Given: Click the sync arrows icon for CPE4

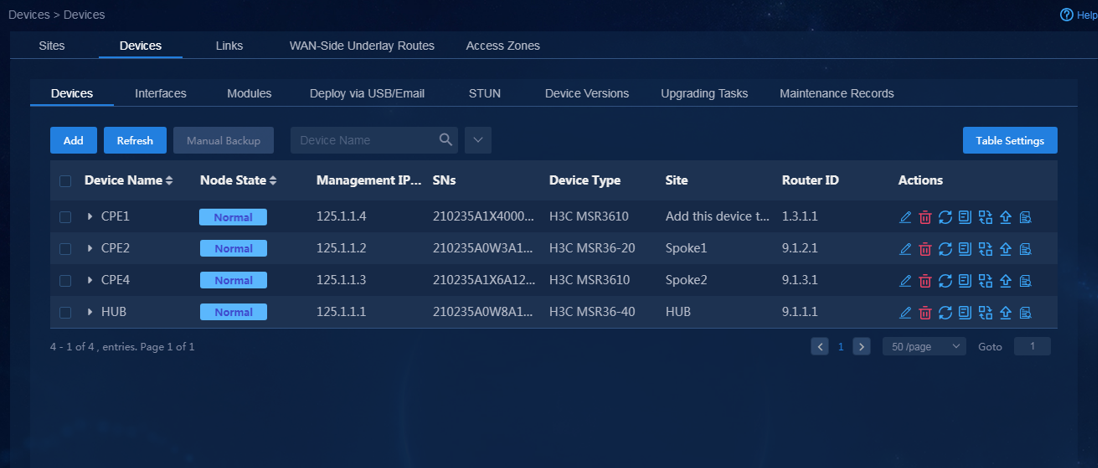Looking at the screenshot, I should pos(945,280).
